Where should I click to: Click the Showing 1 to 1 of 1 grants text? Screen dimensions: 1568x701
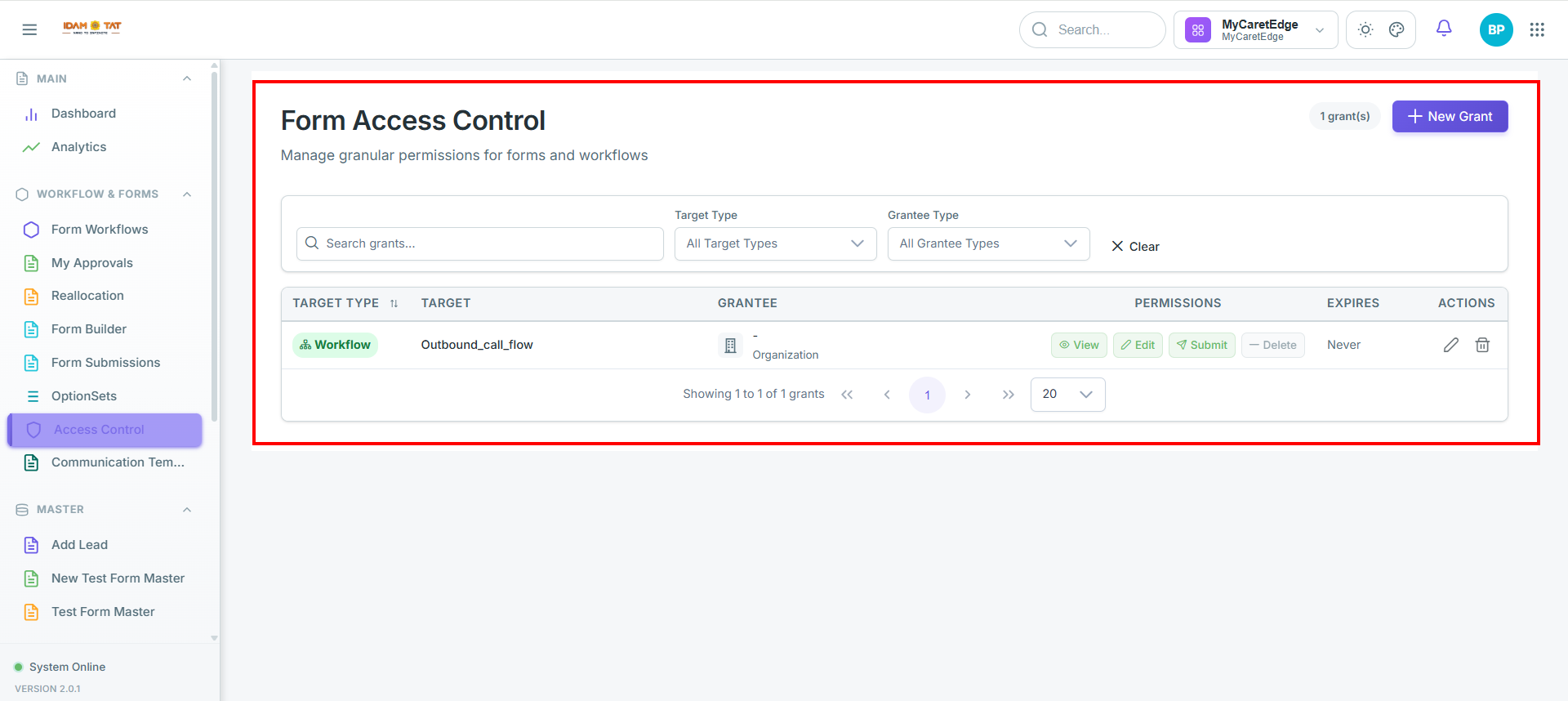tap(754, 394)
